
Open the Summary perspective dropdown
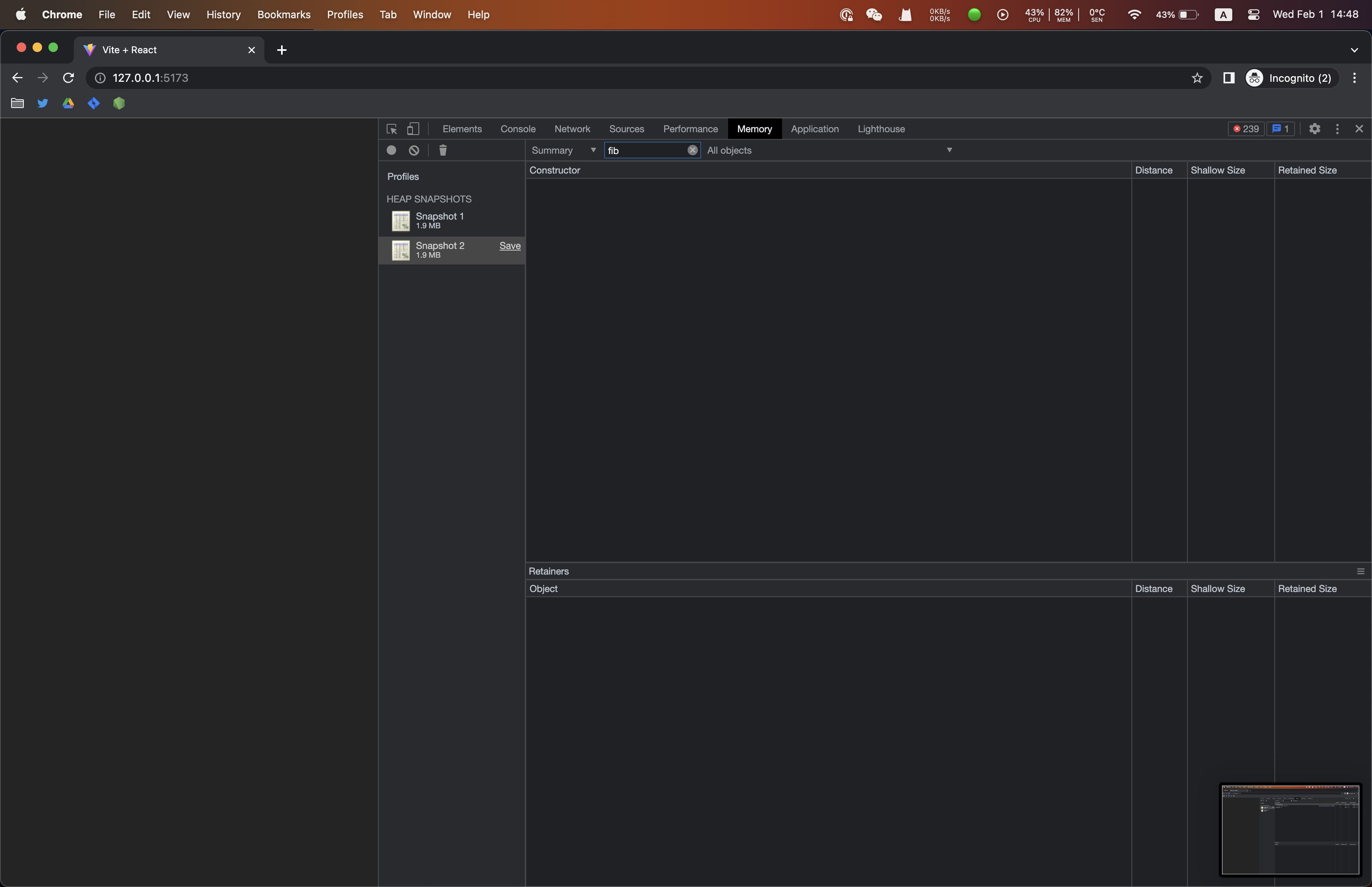[563, 150]
